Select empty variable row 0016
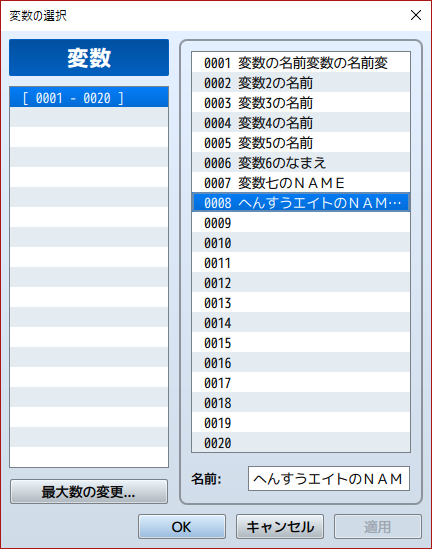The width and height of the screenshot is (432, 549). (301, 362)
